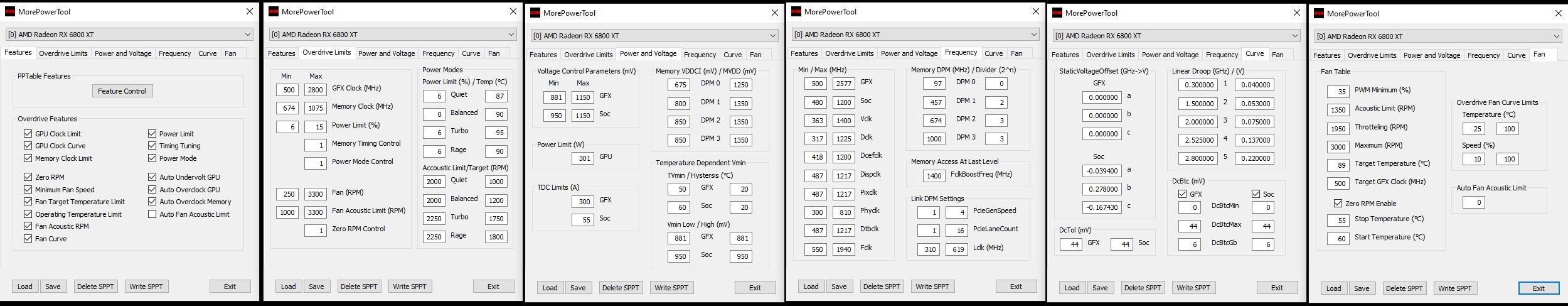
Task: Open GPU selector dropdown in Power and Voltage window
Action: [654, 36]
